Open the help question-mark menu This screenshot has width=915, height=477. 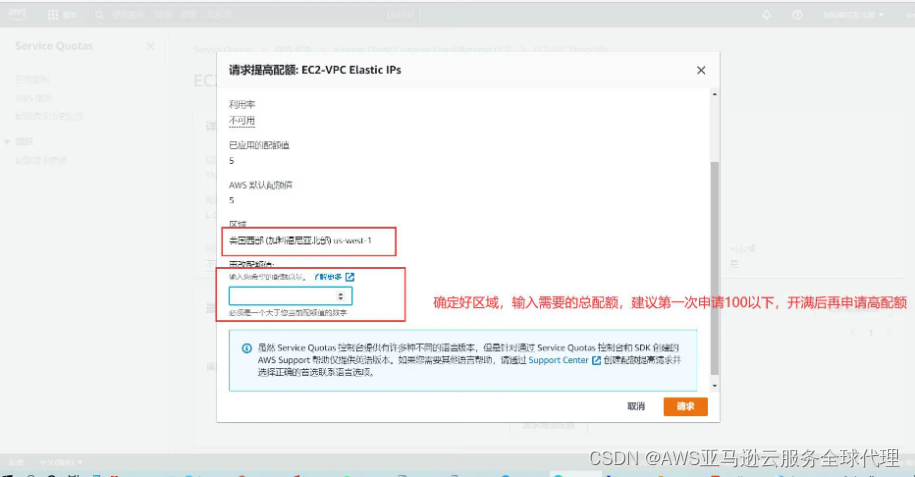click(x=797, y=15)
